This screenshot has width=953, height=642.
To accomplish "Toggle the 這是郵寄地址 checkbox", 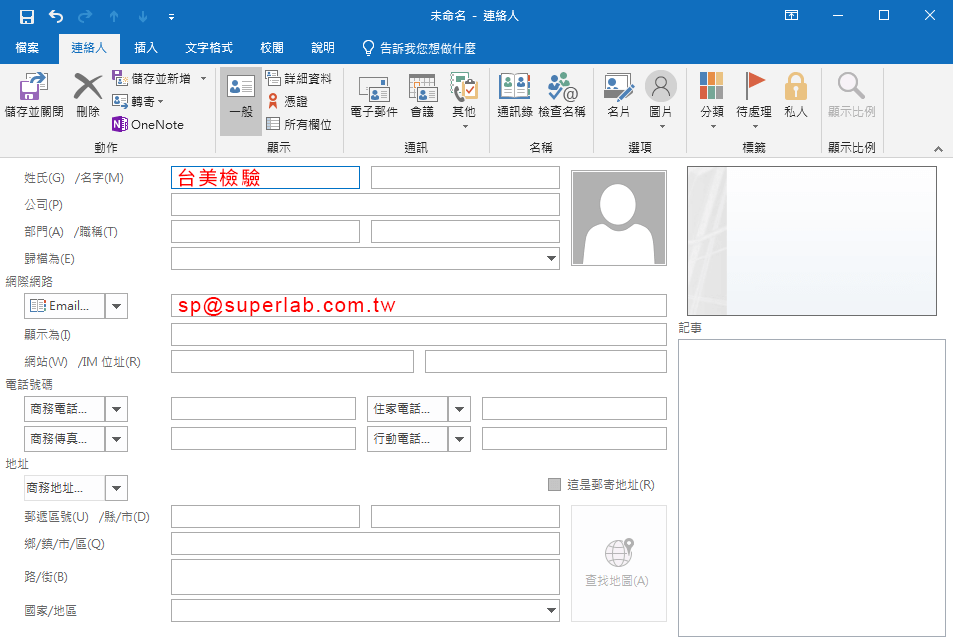I will (x=555, y=485).
